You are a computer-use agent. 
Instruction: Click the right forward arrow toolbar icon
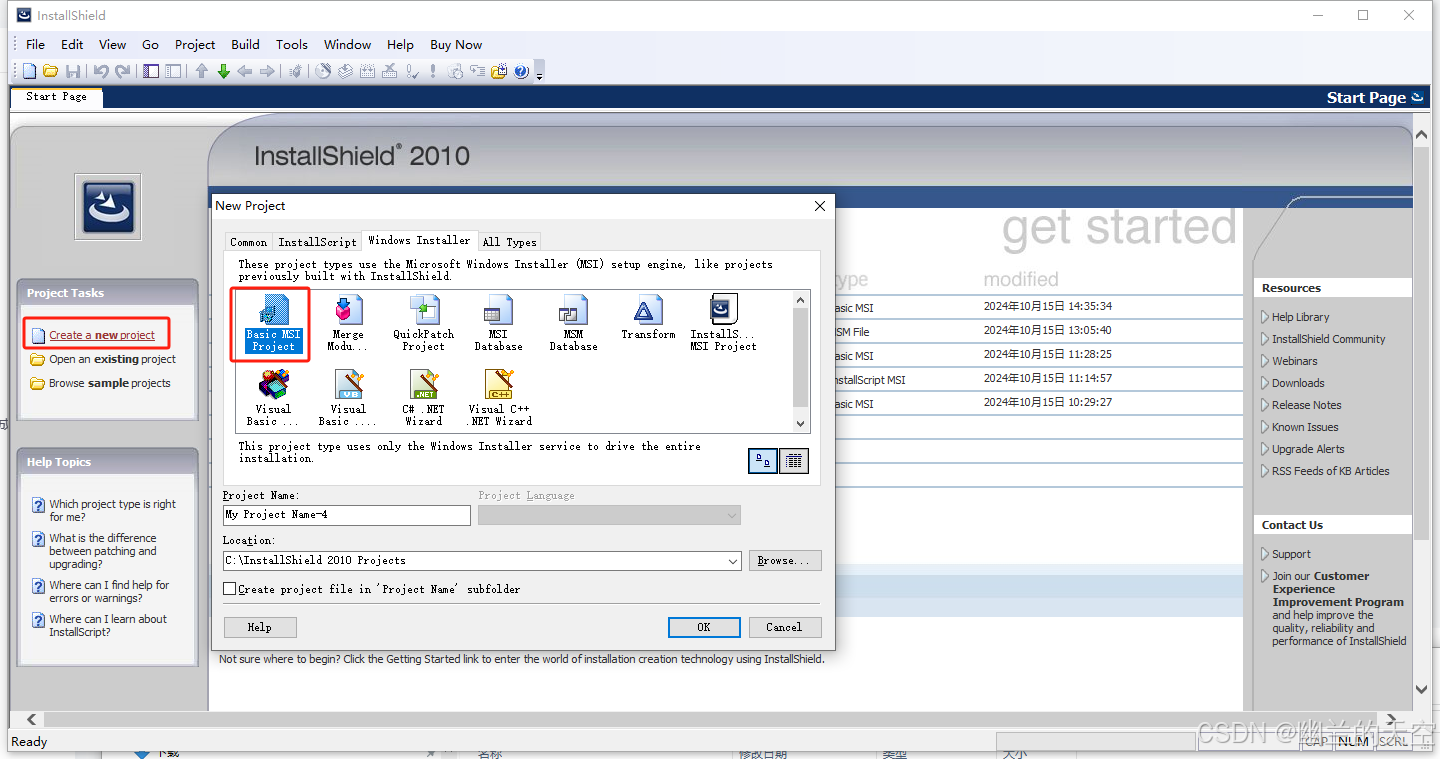pos(267,71)
